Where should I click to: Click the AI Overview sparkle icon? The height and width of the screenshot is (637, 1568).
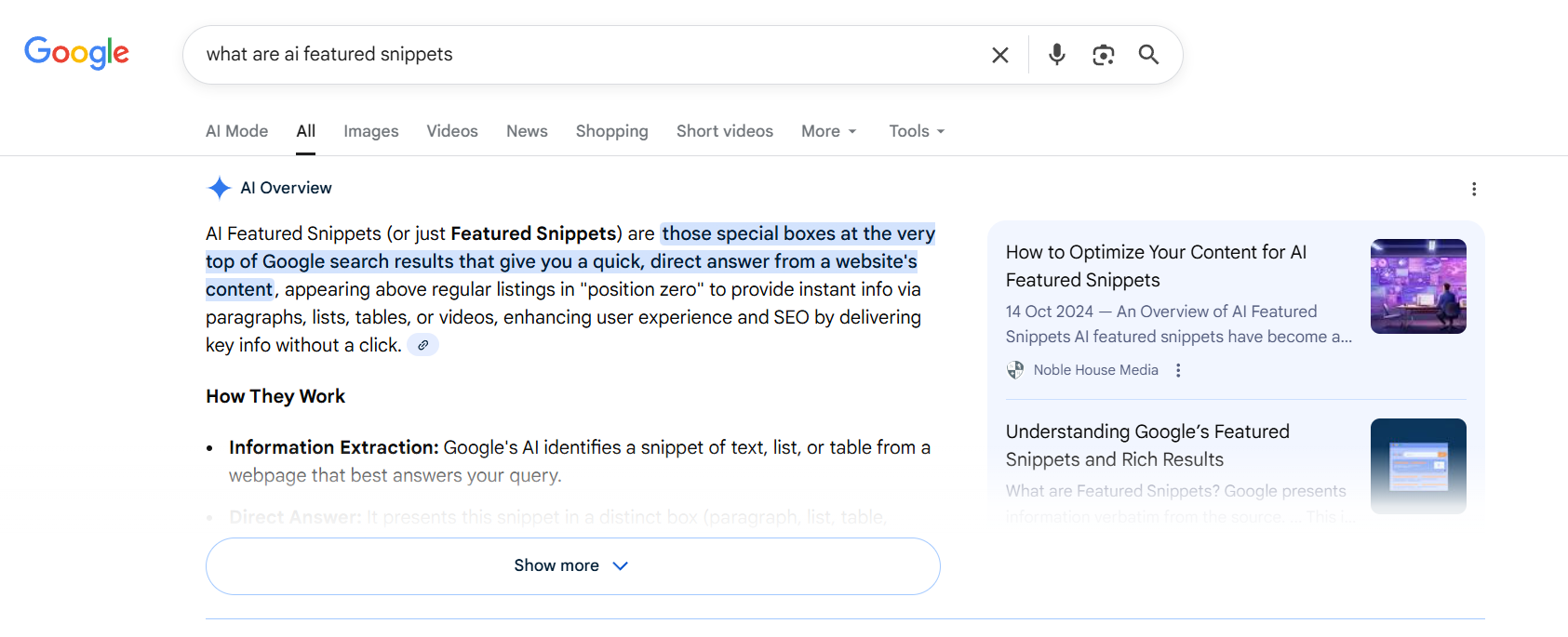(x=219, y=188)
